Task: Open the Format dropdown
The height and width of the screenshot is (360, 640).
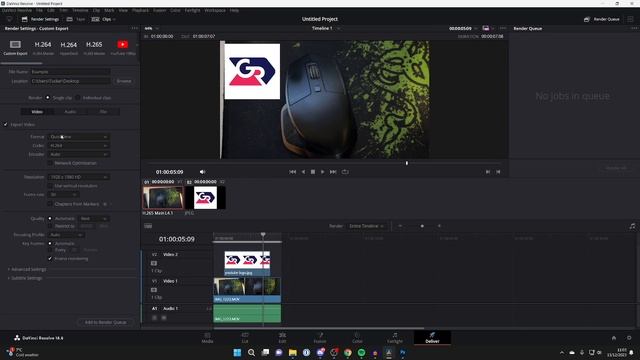Action: [79, 137]
